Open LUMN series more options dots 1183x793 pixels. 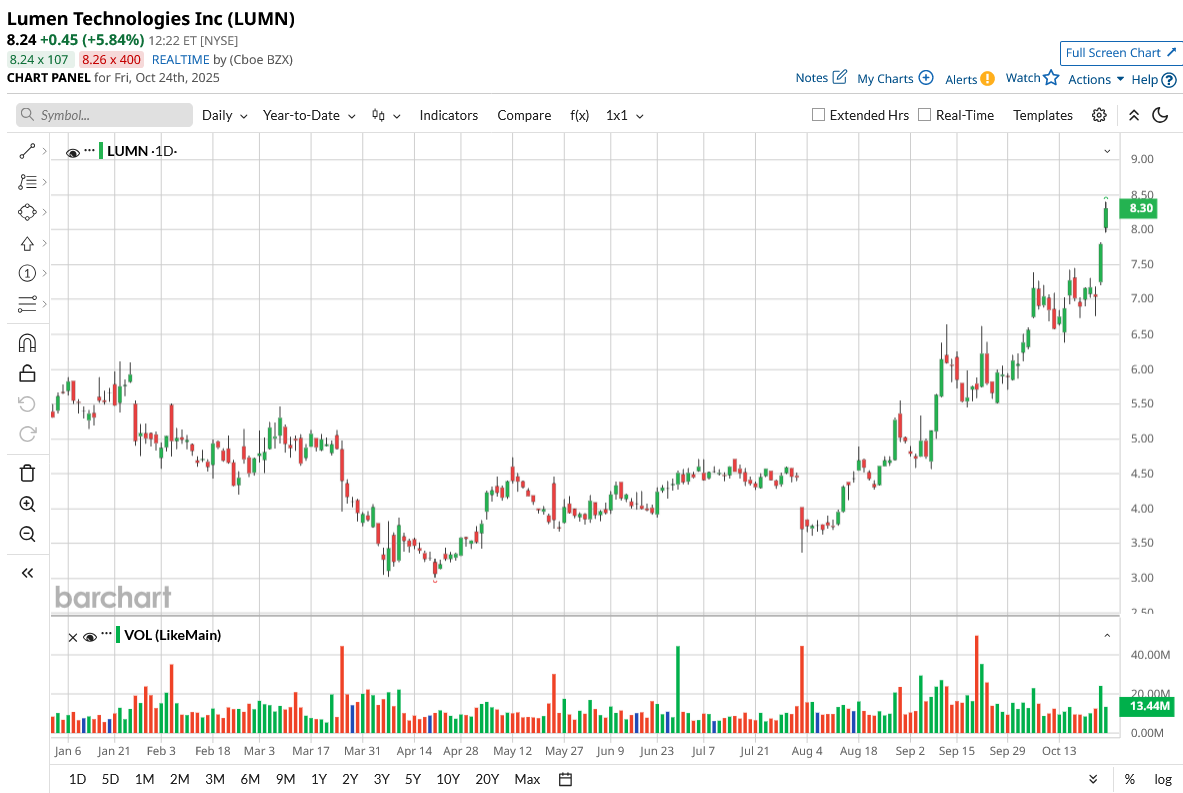pyautogui.click(x=90, y=149)
